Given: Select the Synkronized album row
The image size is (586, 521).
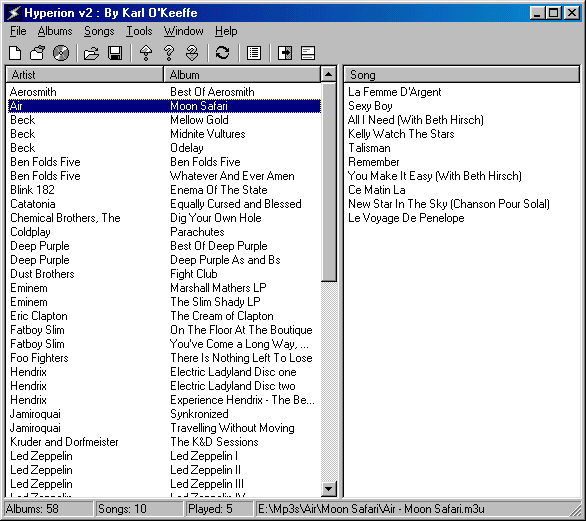Looking at the screenshot, I should click(x=164, y=414).
